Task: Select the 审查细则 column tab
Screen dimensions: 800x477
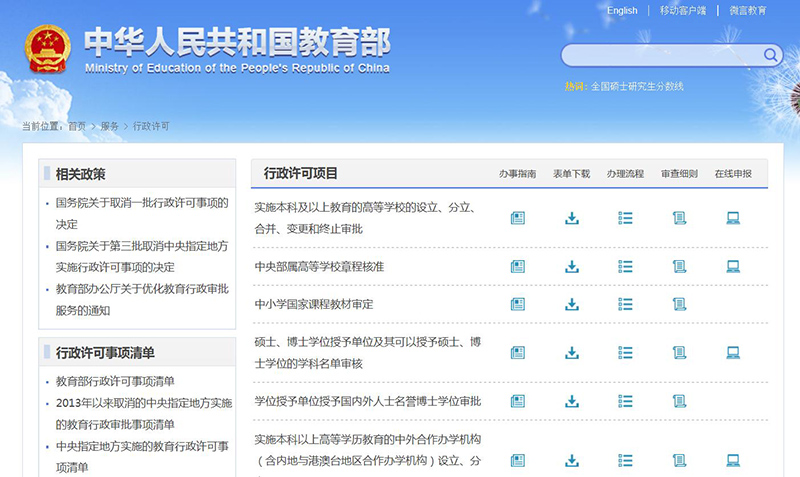Action: (x=679, y=174)
